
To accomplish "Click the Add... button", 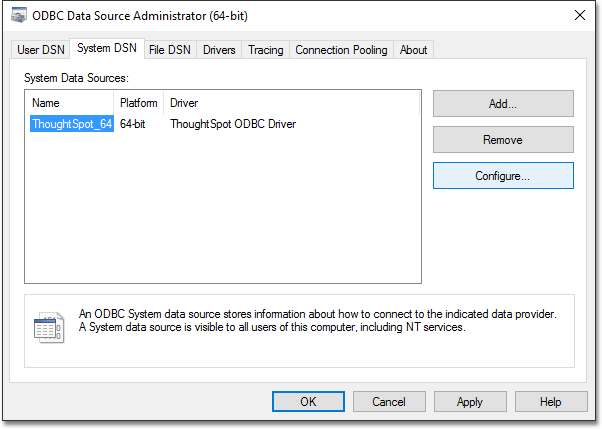I will (503, 103).
